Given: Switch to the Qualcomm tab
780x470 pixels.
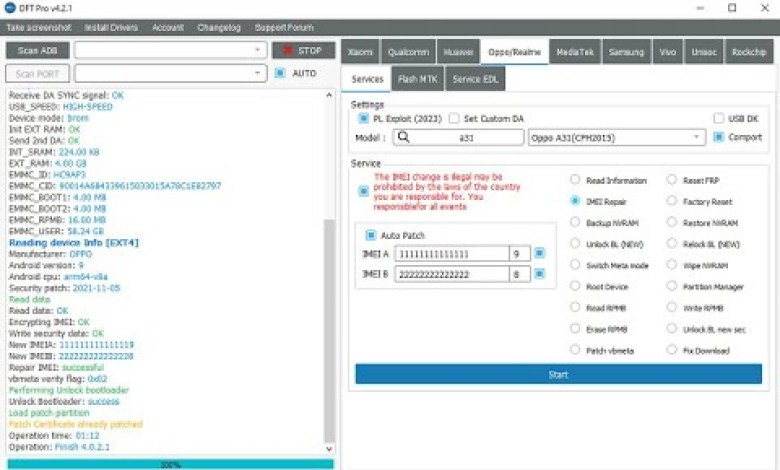Looking at the screenshot, I should pos(408,52).
